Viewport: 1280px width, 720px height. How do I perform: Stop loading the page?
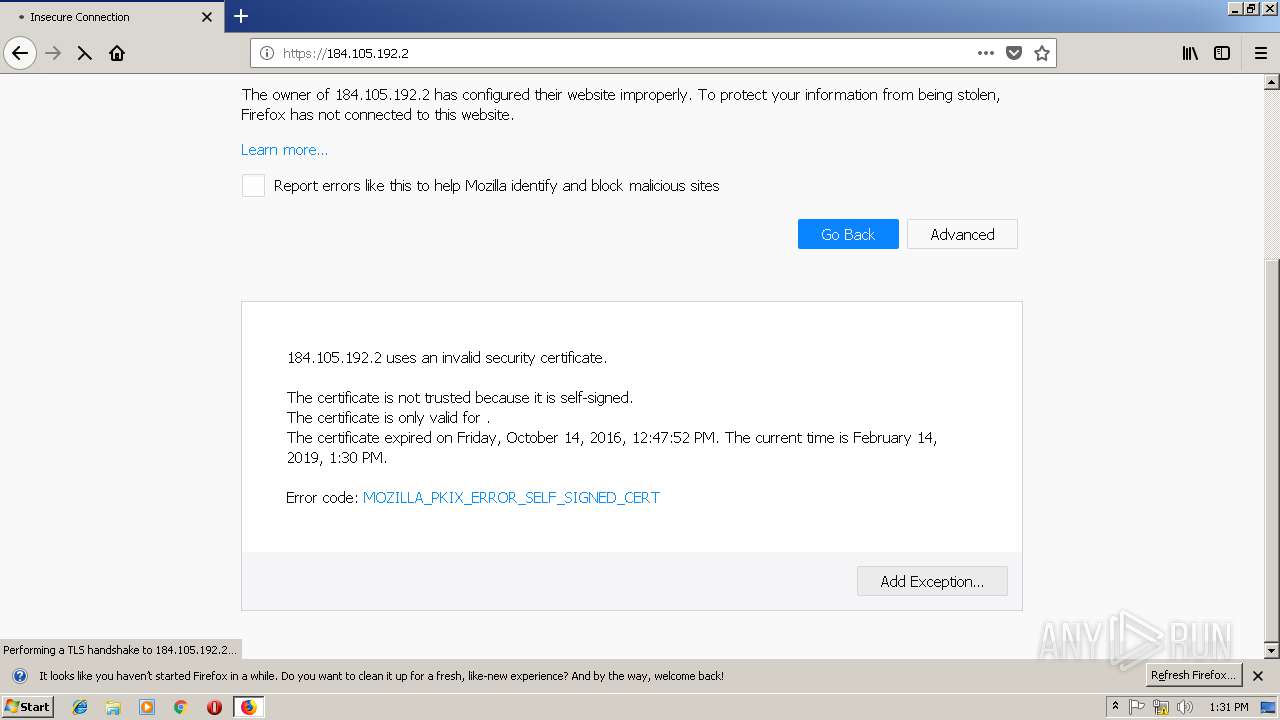[85, 53]
